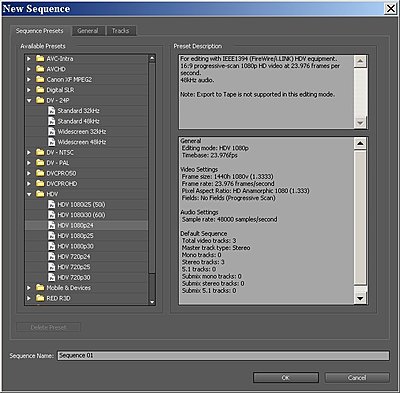The height and width of the screenshot is (393, 400).
Task: Click the DVCPRO50 folder icon
Action: coord(40,173)
